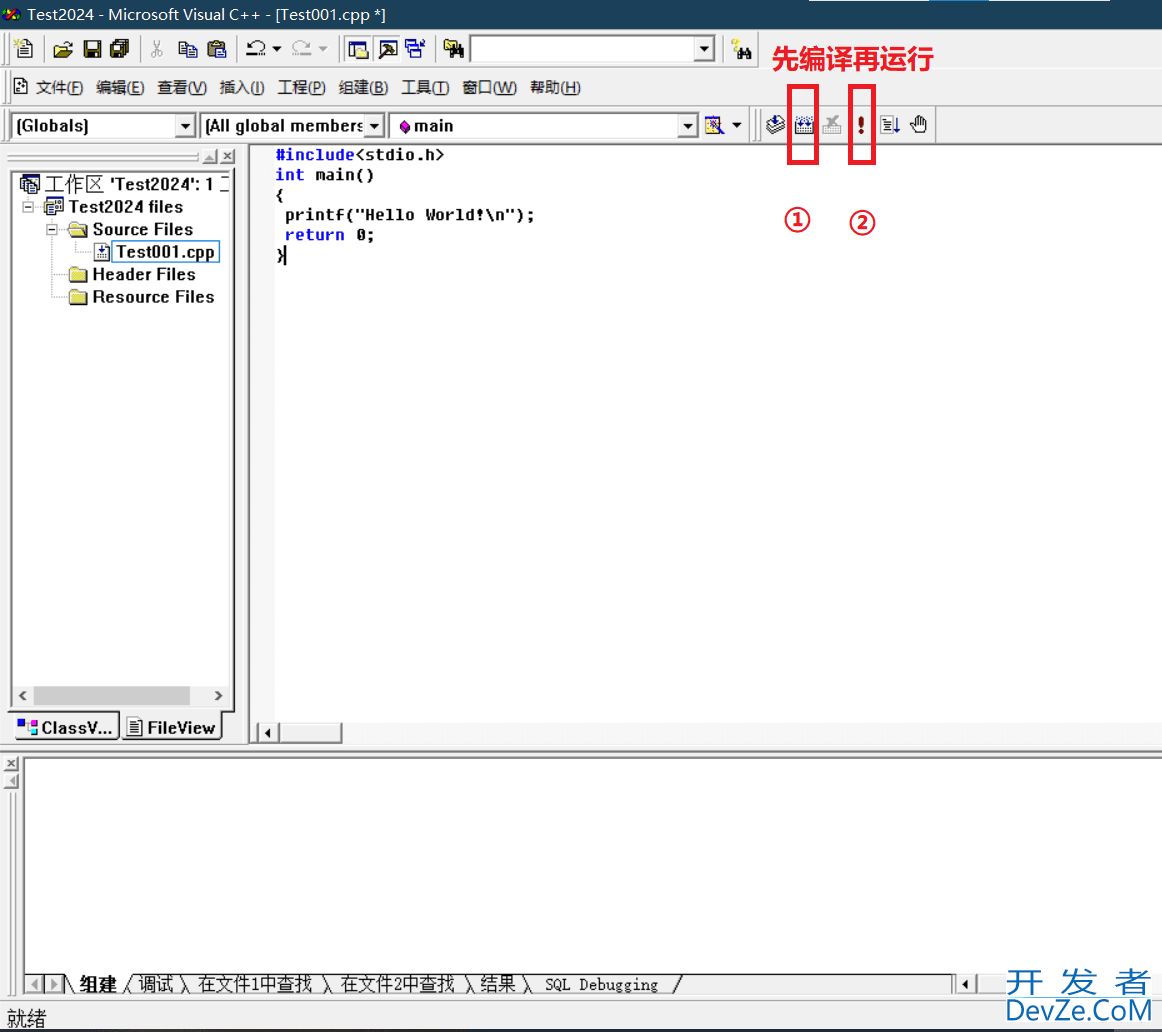Open the WizardBar actions dropdown arrow

pos(736,125)
